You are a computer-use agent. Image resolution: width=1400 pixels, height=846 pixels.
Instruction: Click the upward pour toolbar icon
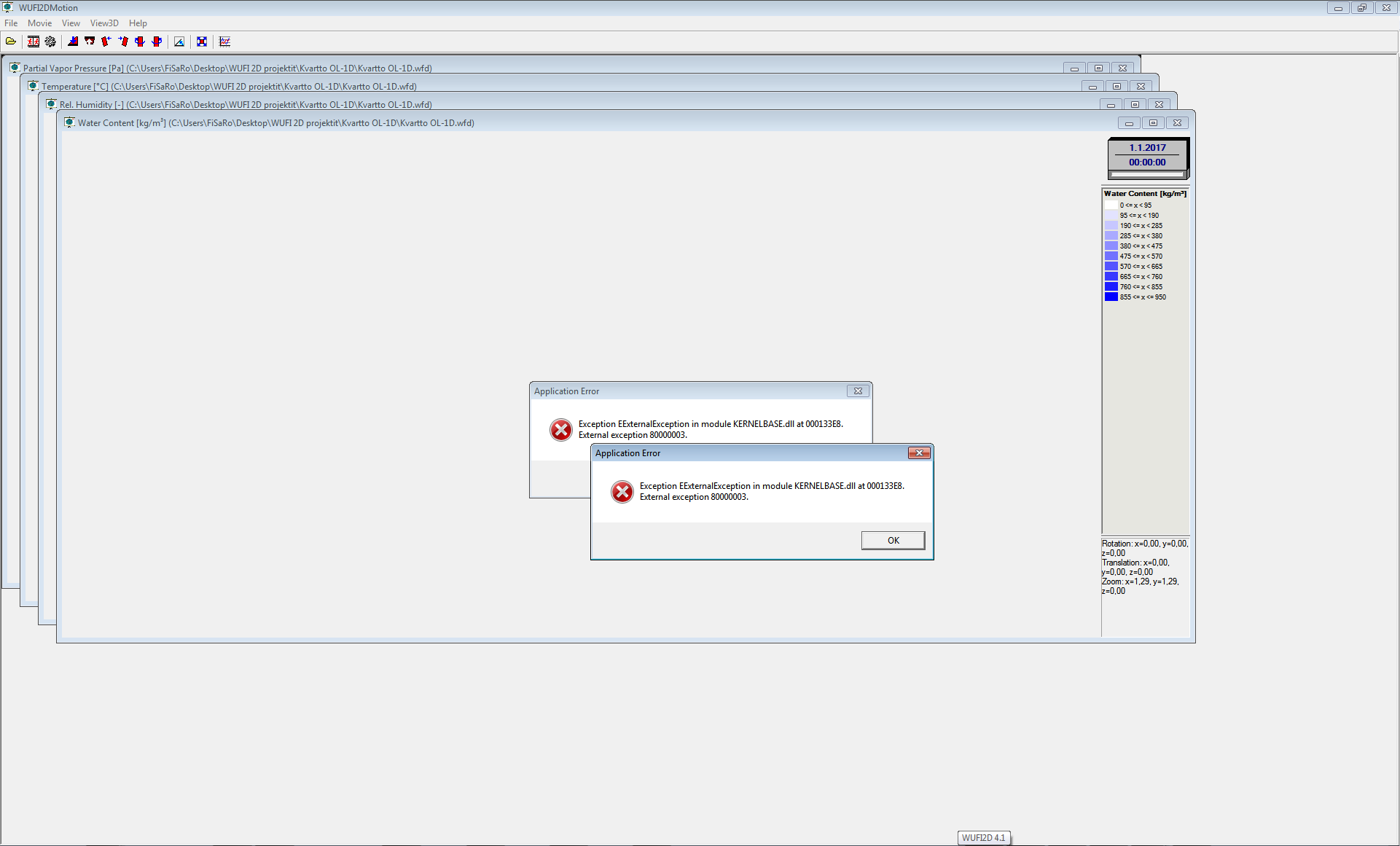coord(89,42)
